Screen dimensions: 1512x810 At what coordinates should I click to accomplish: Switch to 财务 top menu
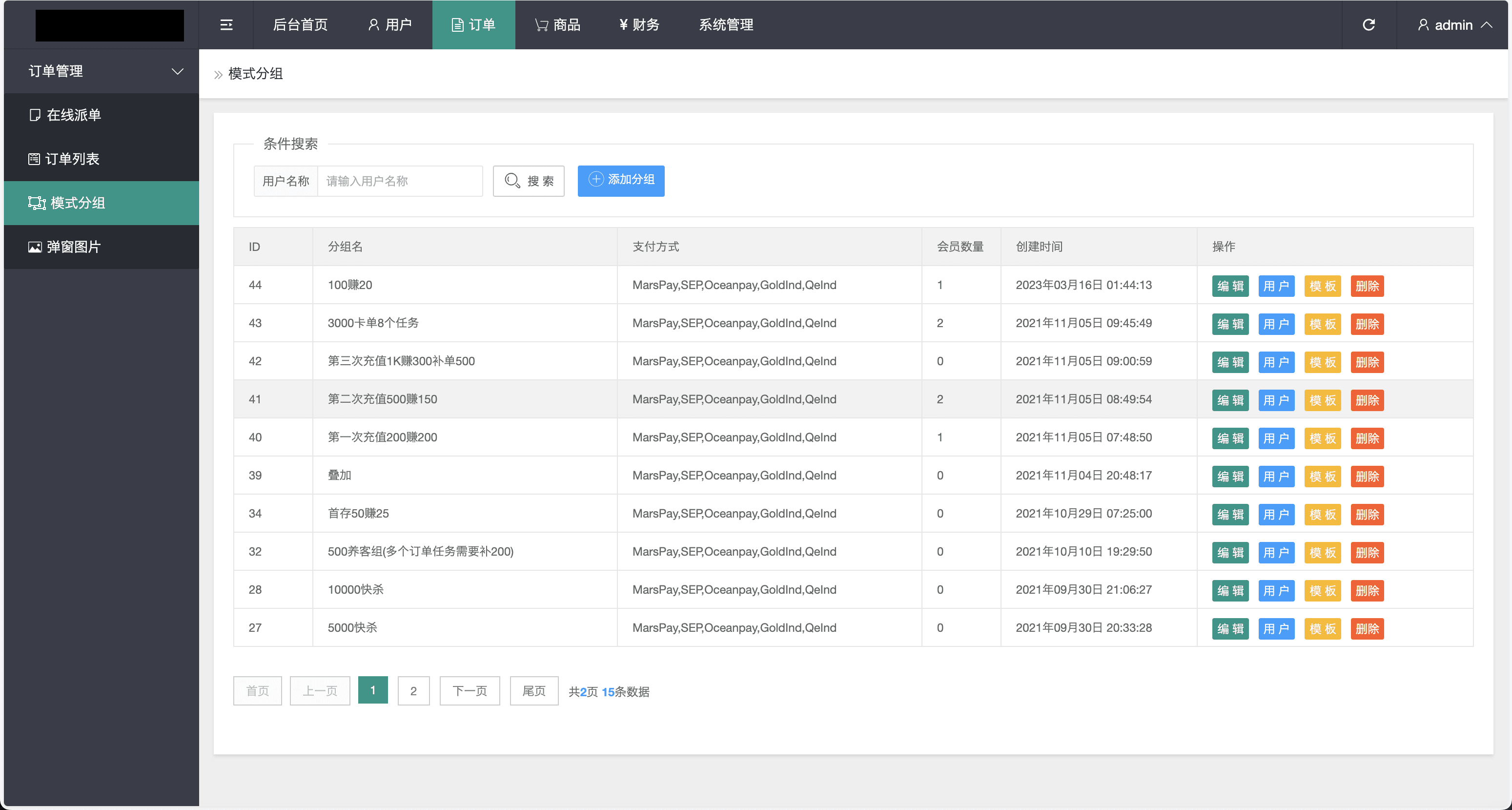tap(639, 25)
